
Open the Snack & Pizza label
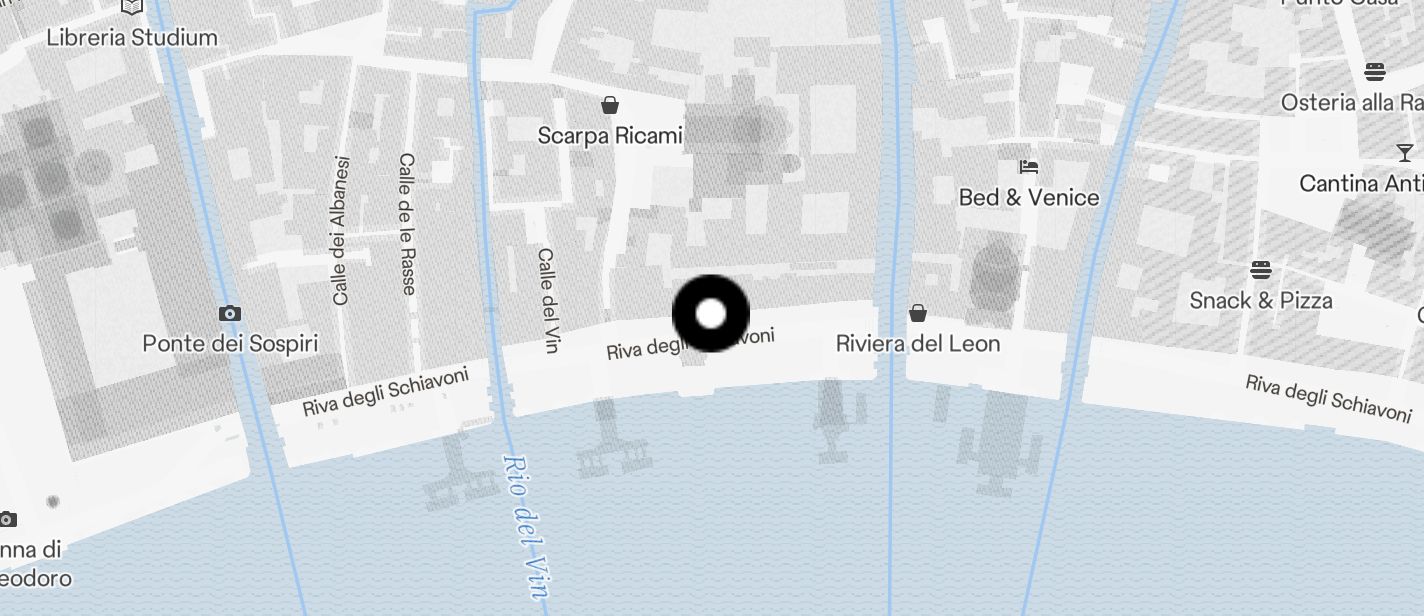pyautogui.click(x=1260, y=300)
